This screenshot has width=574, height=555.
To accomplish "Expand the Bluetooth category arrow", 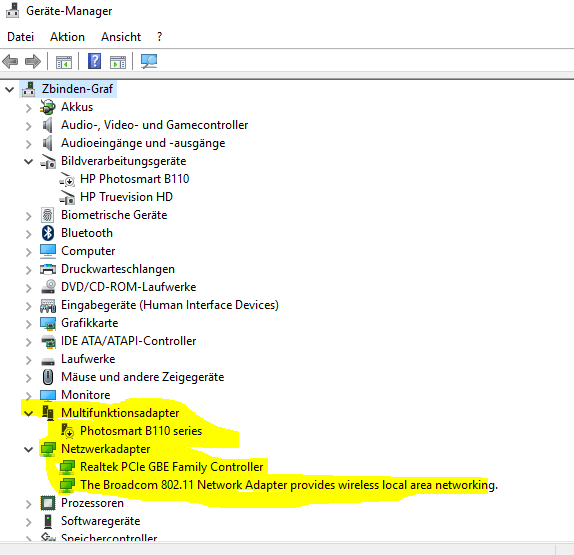I will [29, 234].
